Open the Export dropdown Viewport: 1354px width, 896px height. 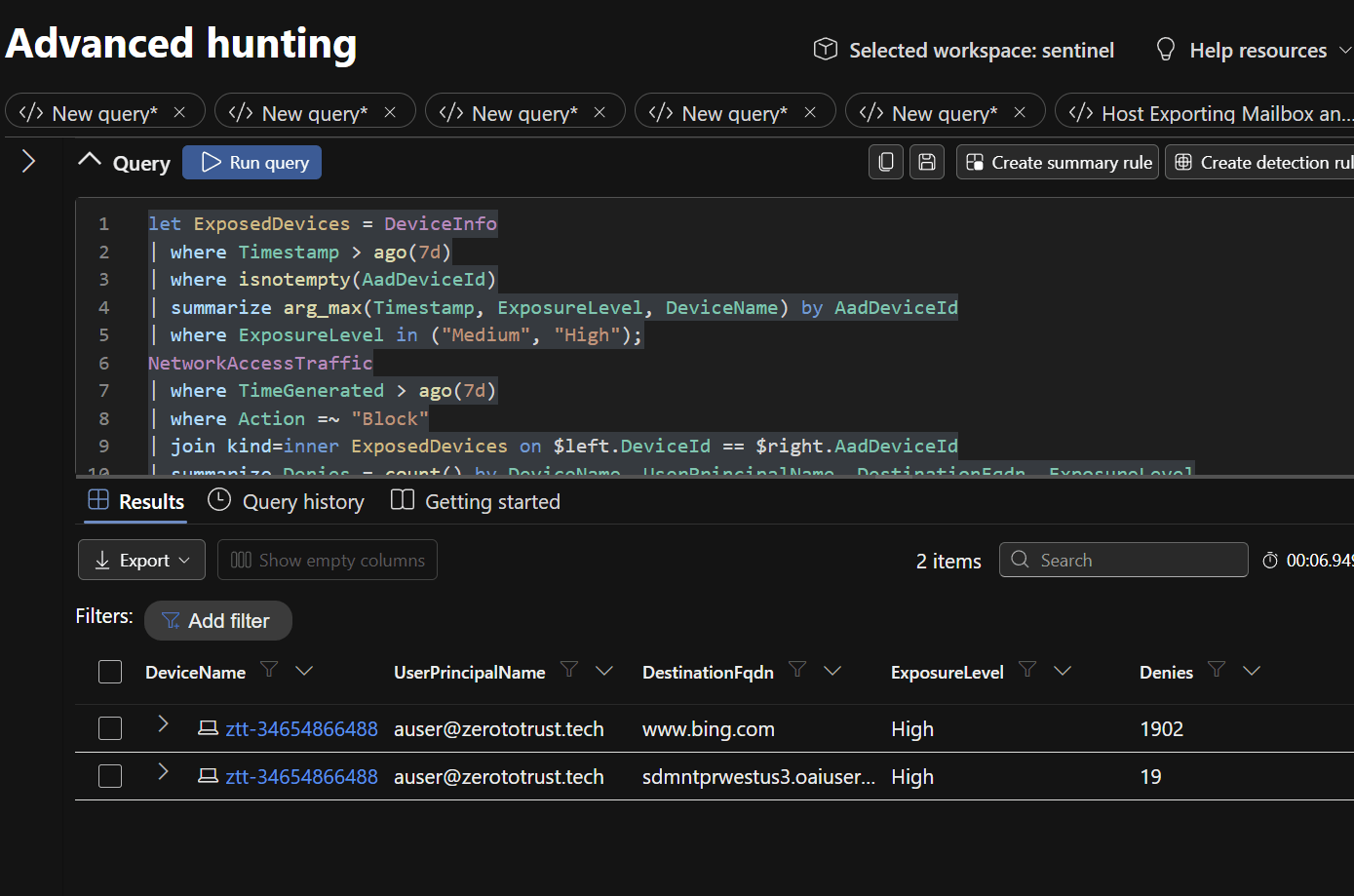point(141,560)
